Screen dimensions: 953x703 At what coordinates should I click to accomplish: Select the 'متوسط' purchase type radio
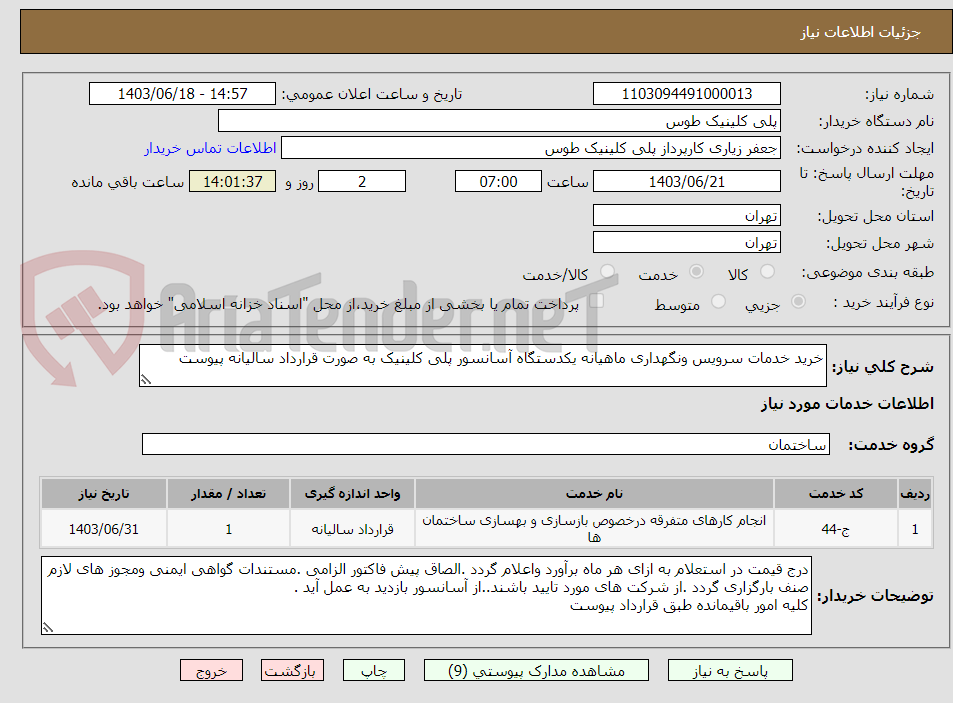pyautogui.click(x=718, y=301)
